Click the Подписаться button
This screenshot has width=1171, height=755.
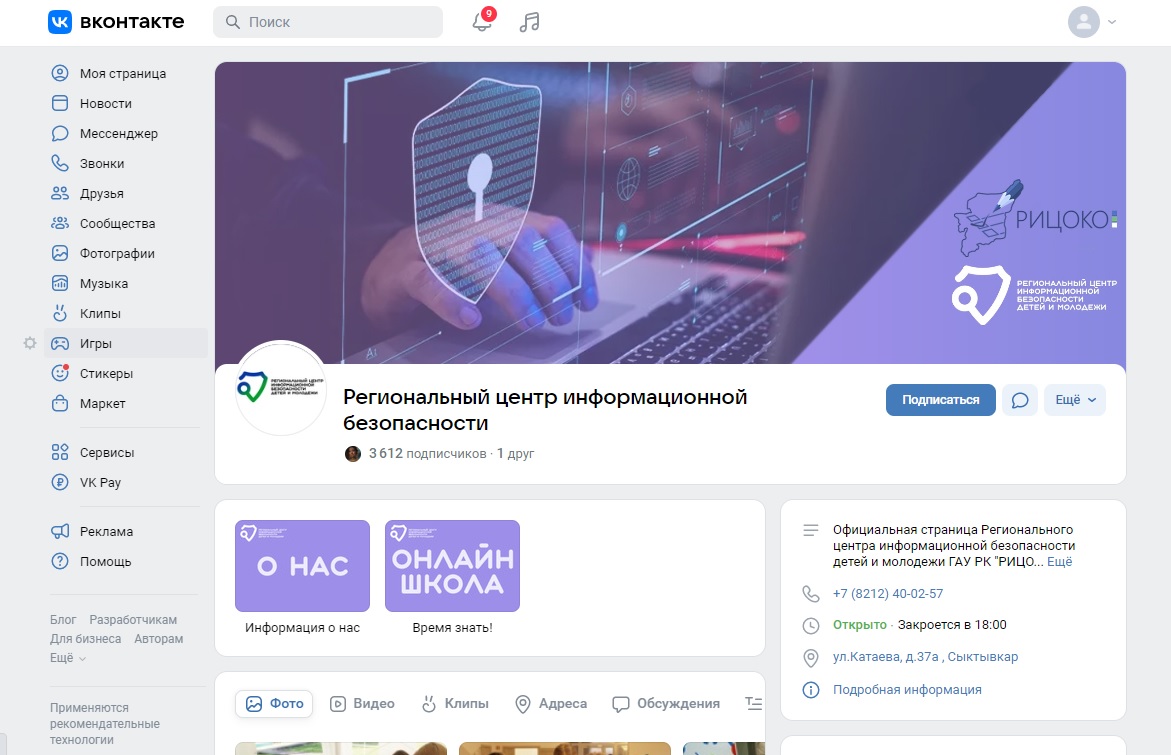(940, 400)
